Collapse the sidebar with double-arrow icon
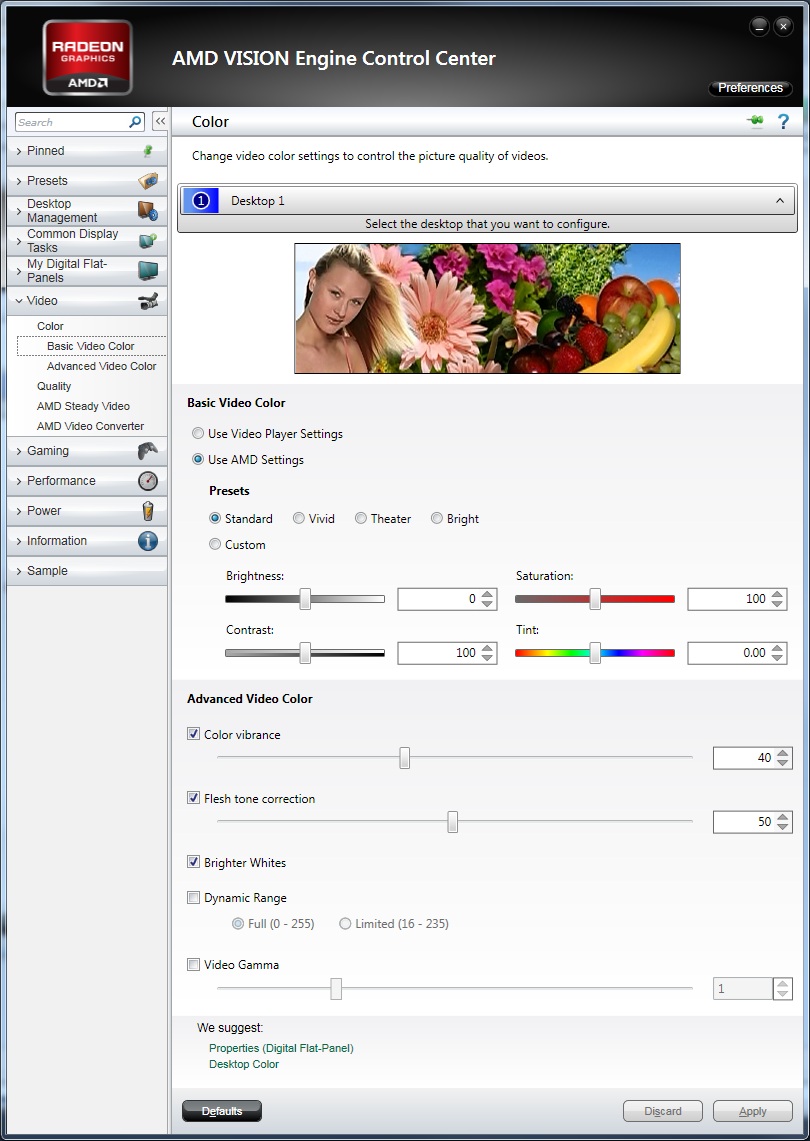 pyautogui.click(x=160, y=122)
